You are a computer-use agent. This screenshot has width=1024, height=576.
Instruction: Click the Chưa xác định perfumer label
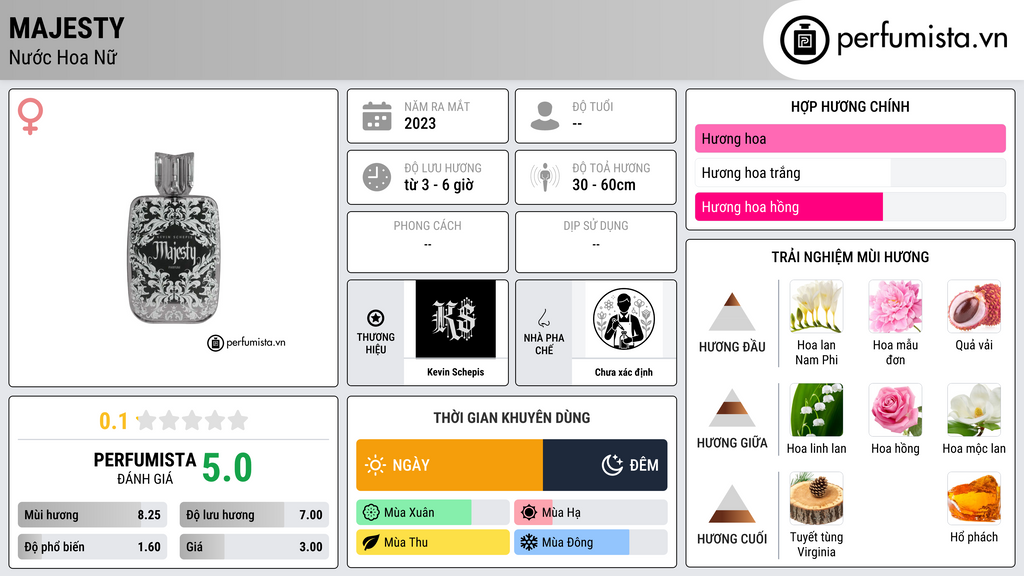click(624, 372)
